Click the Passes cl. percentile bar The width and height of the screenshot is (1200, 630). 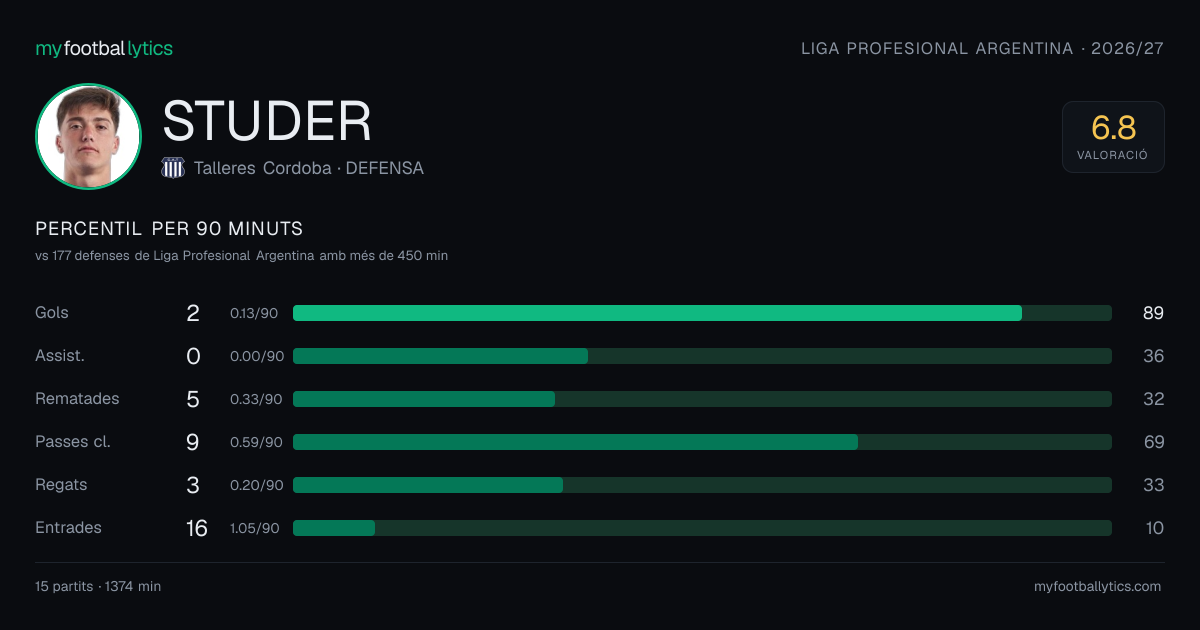click(702, 442)
